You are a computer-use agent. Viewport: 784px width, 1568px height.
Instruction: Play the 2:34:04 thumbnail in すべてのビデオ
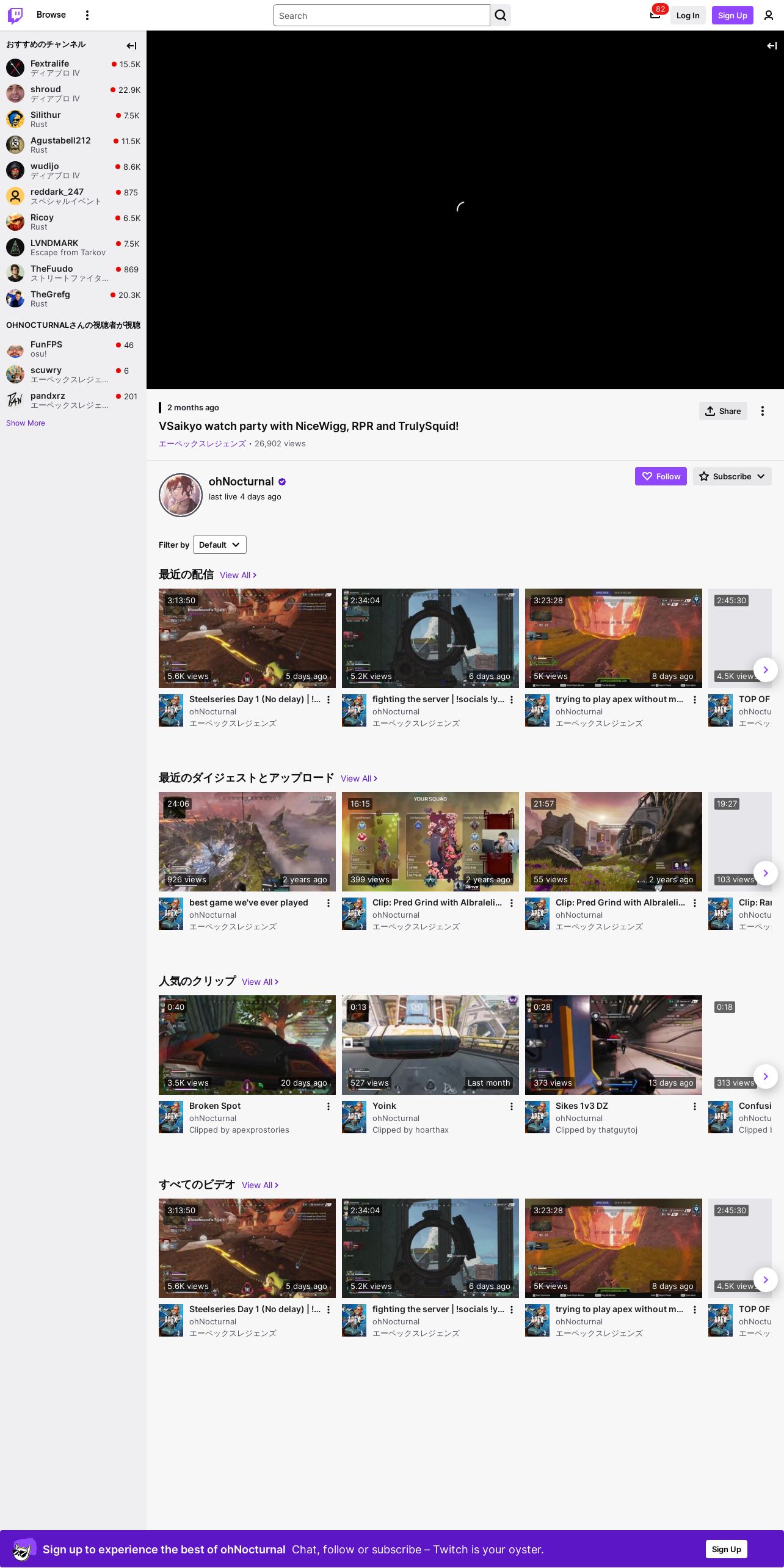430,1248
